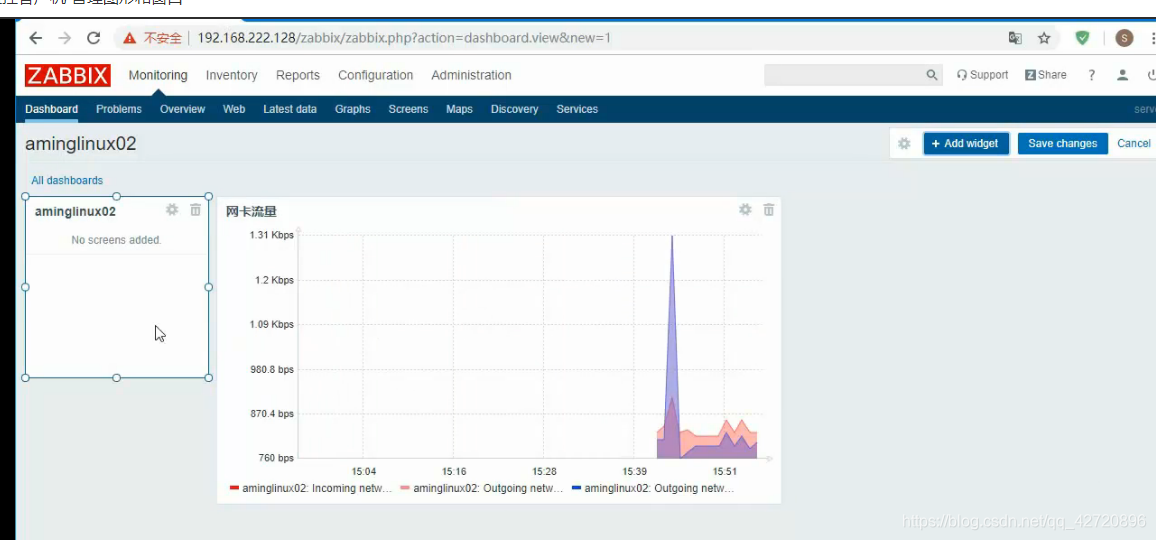Click the ZABBIX logo
The width and height of the screenshot is (1156, 540).
click(68, 75)
